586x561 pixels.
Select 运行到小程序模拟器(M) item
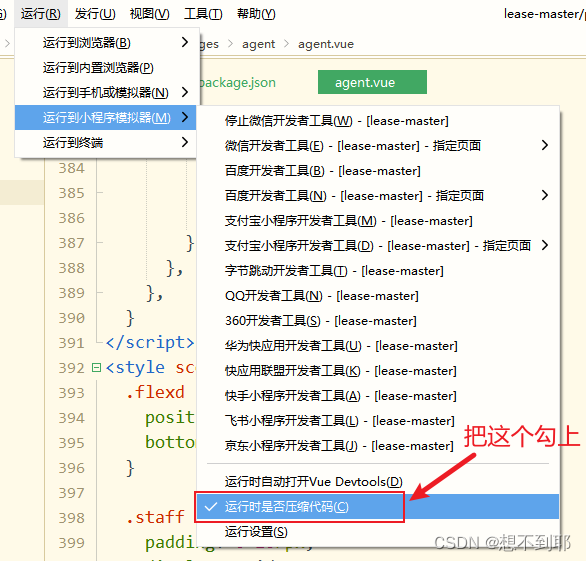(x=105, y=117)
